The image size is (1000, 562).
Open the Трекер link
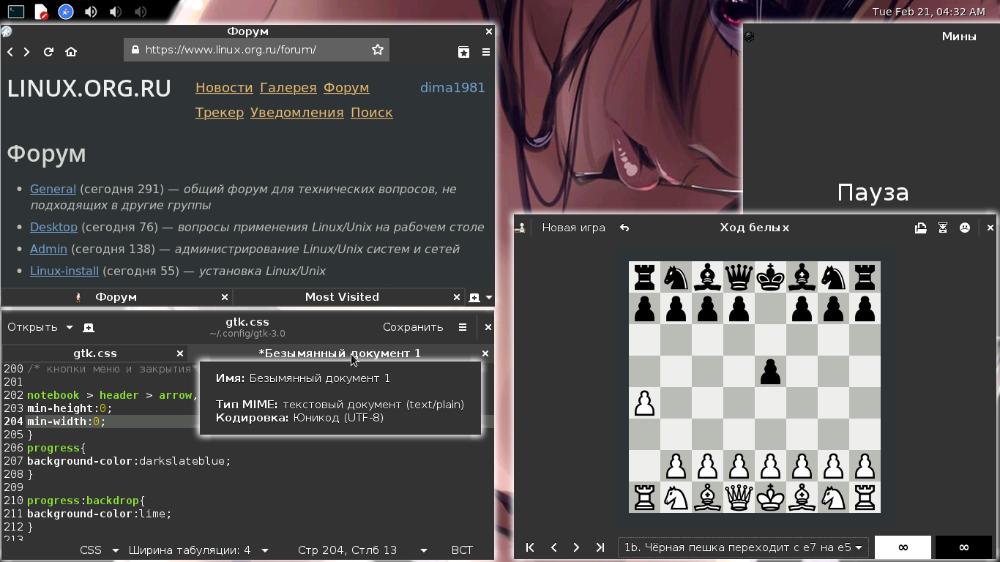[x=219, y=112]
